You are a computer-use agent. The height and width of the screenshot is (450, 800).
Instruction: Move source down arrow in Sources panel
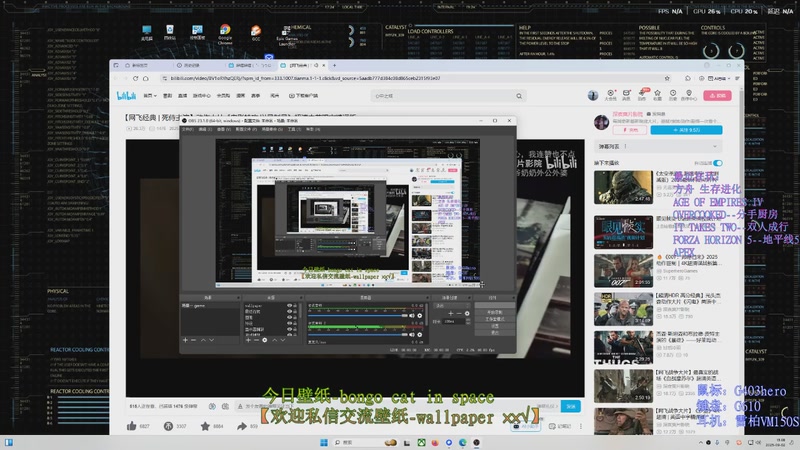[283, 340]
